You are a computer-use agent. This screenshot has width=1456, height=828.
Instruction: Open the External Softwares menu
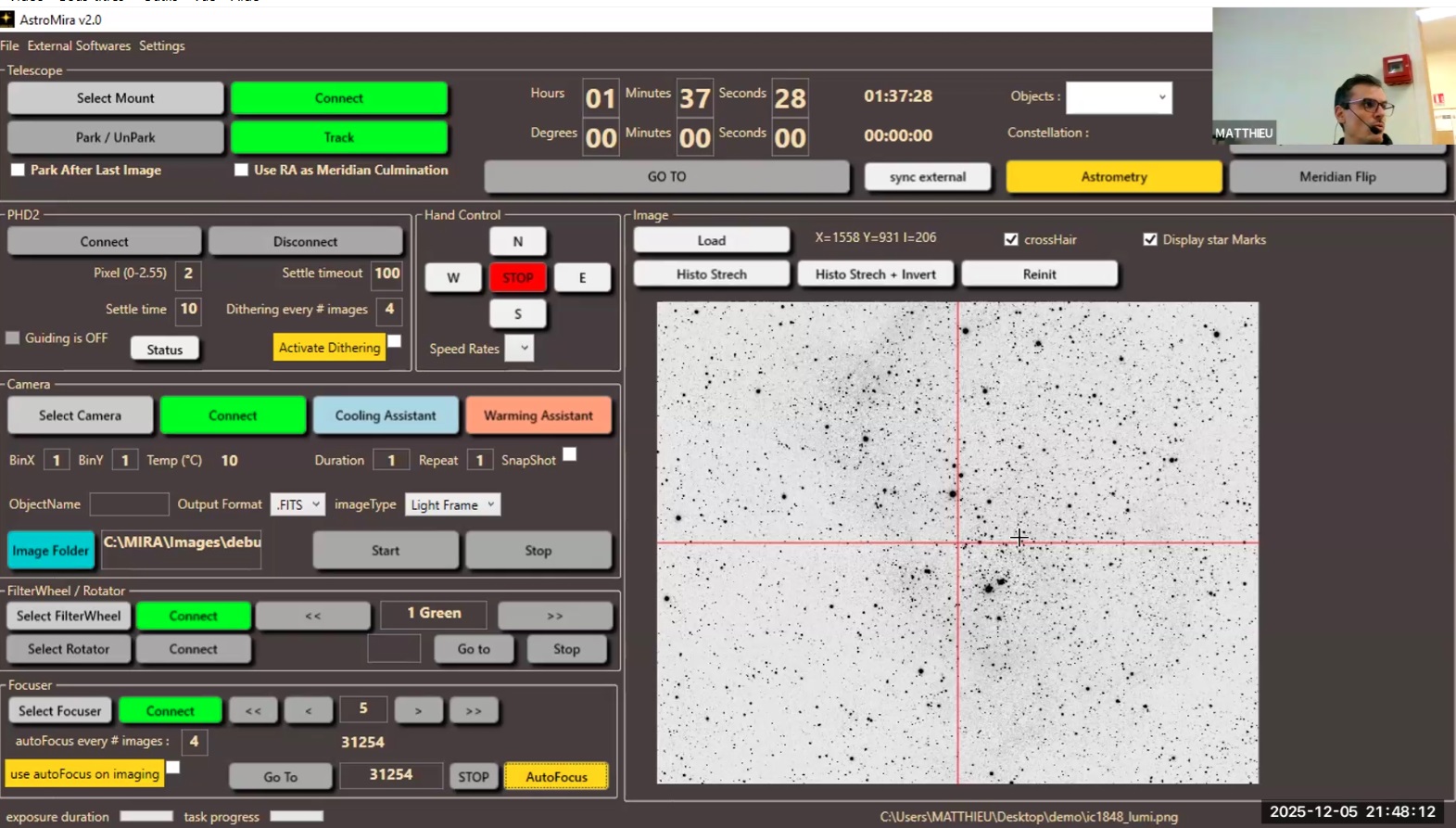(79, 45)
